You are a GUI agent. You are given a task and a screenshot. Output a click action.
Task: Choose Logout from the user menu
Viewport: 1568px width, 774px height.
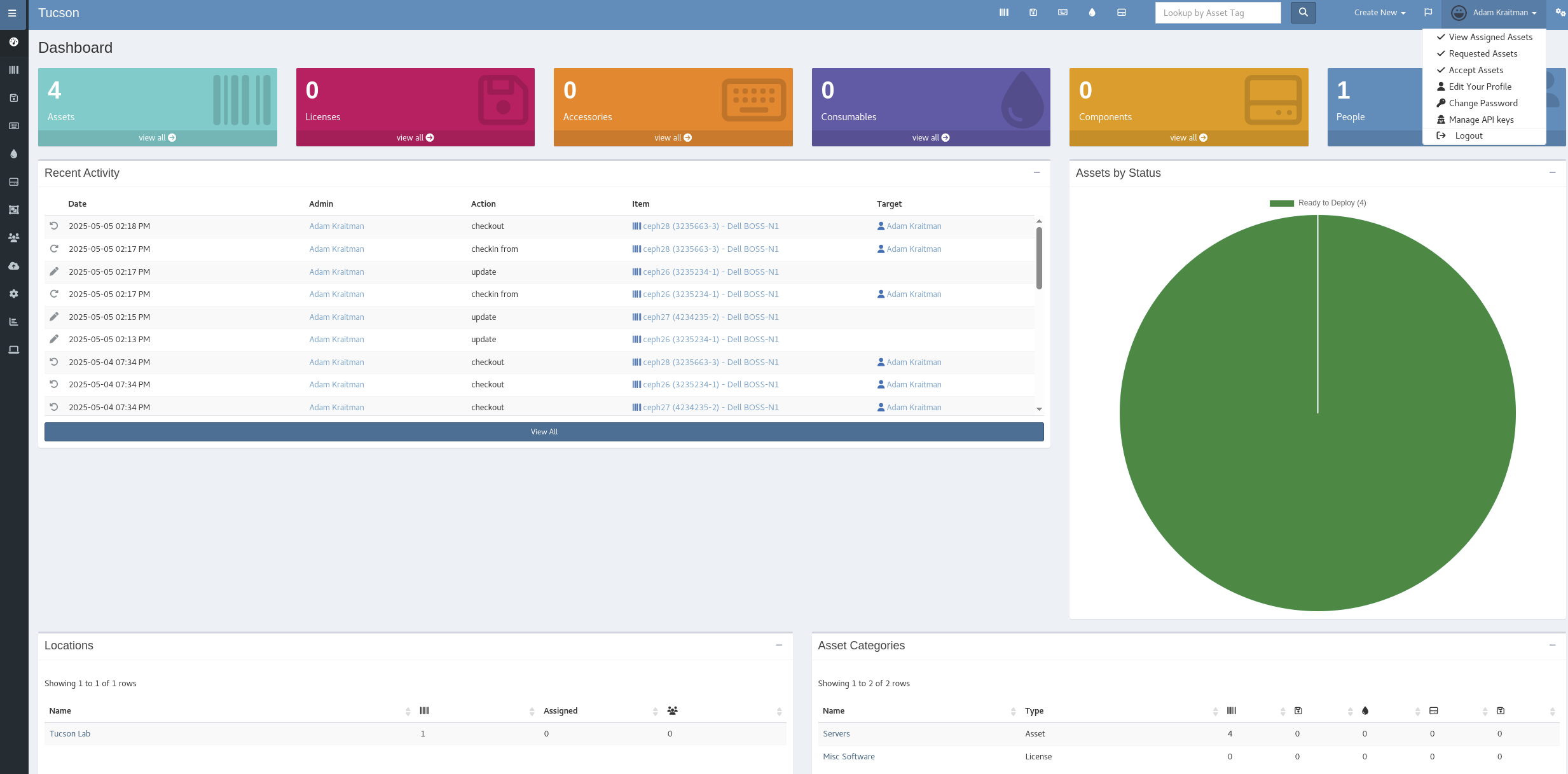(x=1468, y=135)
